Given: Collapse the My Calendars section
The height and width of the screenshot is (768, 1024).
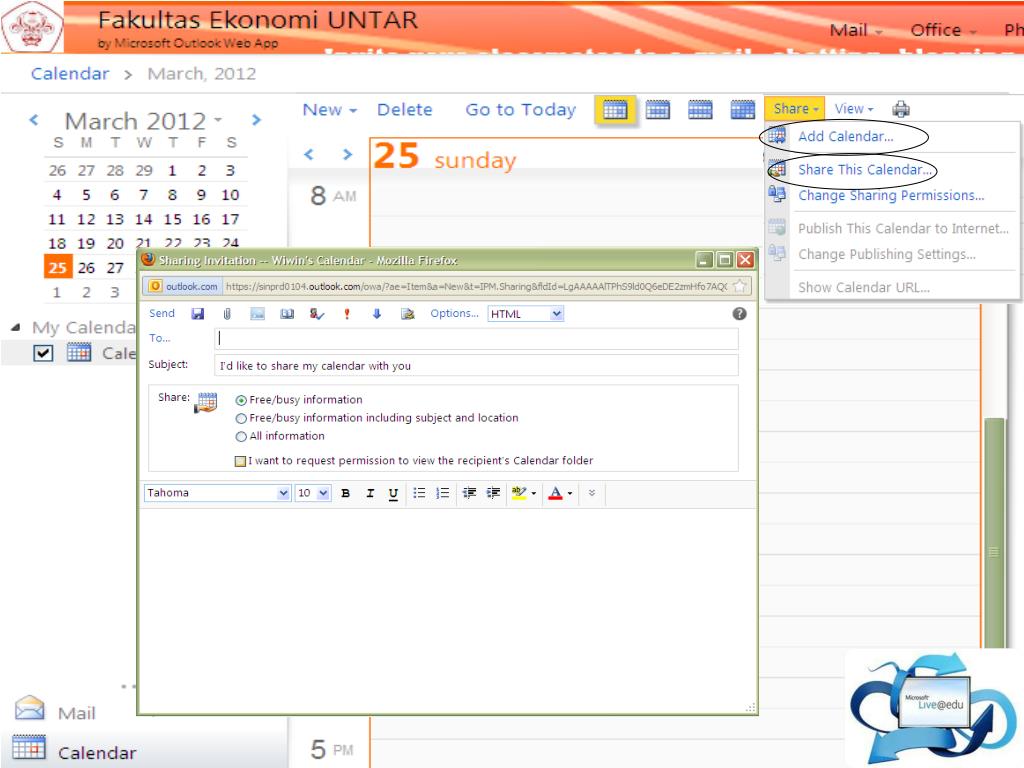Looking at the screenshot, I should click(16, 327).
